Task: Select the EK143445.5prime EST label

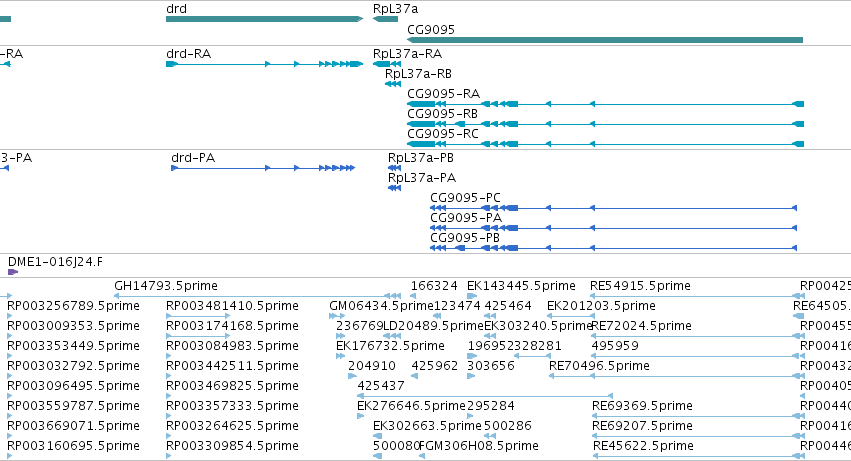Action: (521, 286)
